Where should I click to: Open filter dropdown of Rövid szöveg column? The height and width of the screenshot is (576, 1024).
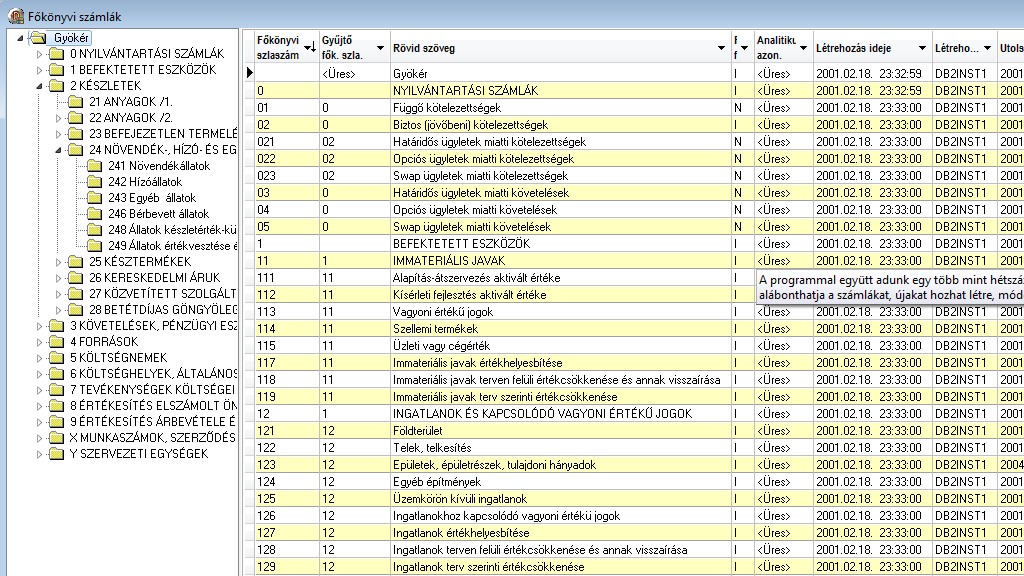[x=721, y=48]
